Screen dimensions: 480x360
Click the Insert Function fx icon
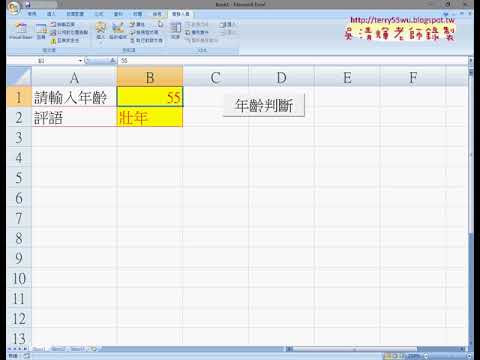click(113, 61)
